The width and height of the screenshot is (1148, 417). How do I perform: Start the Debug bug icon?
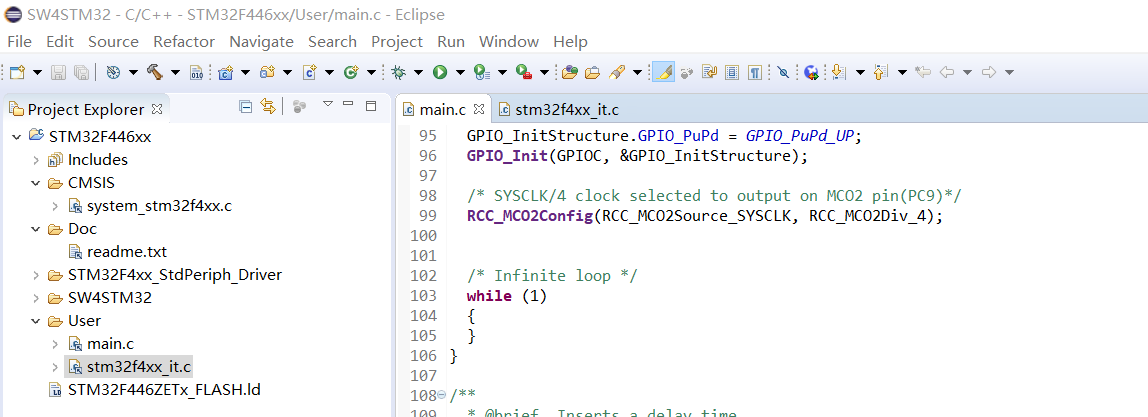(x=398, y=72)
